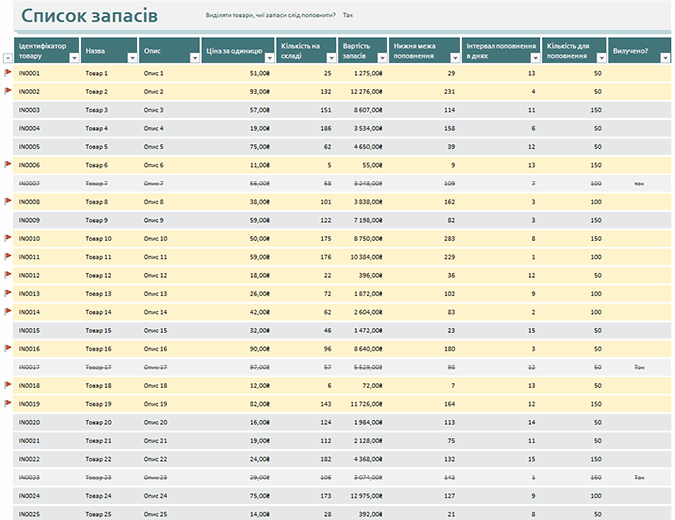Select the flag marker on row IN0019
Image resolution: width=675 pixels, height=520 pixels.
pos(8,403)
